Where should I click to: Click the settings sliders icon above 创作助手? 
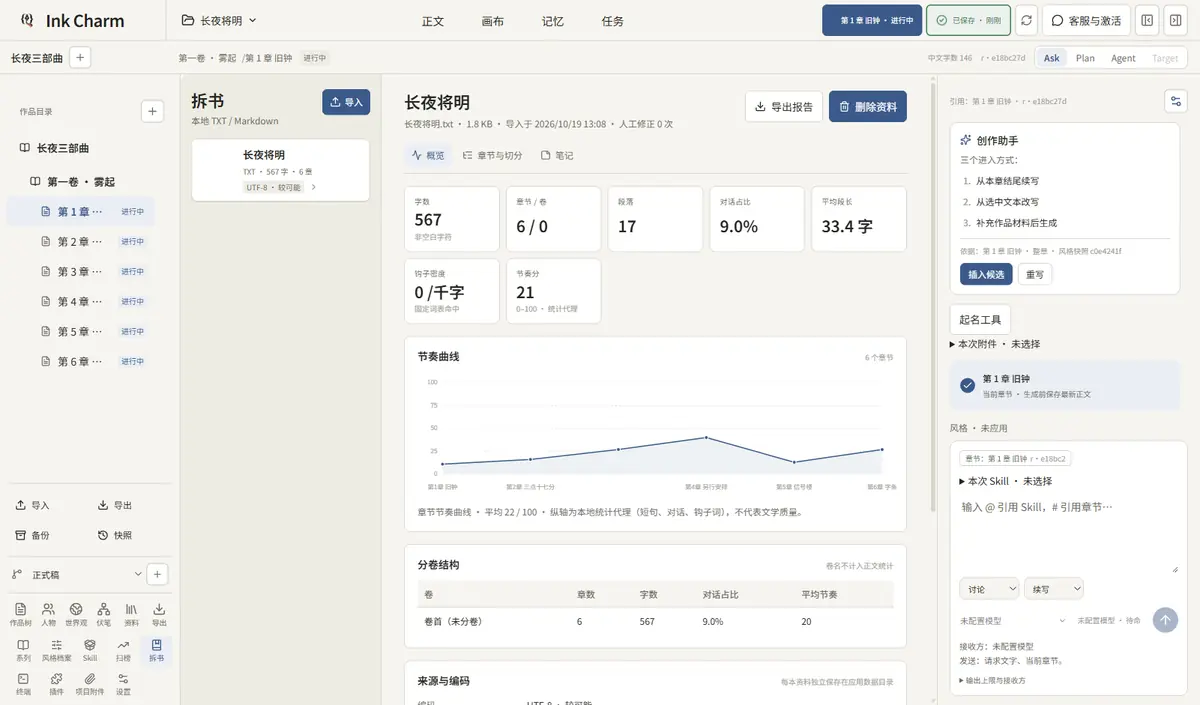1175,101
